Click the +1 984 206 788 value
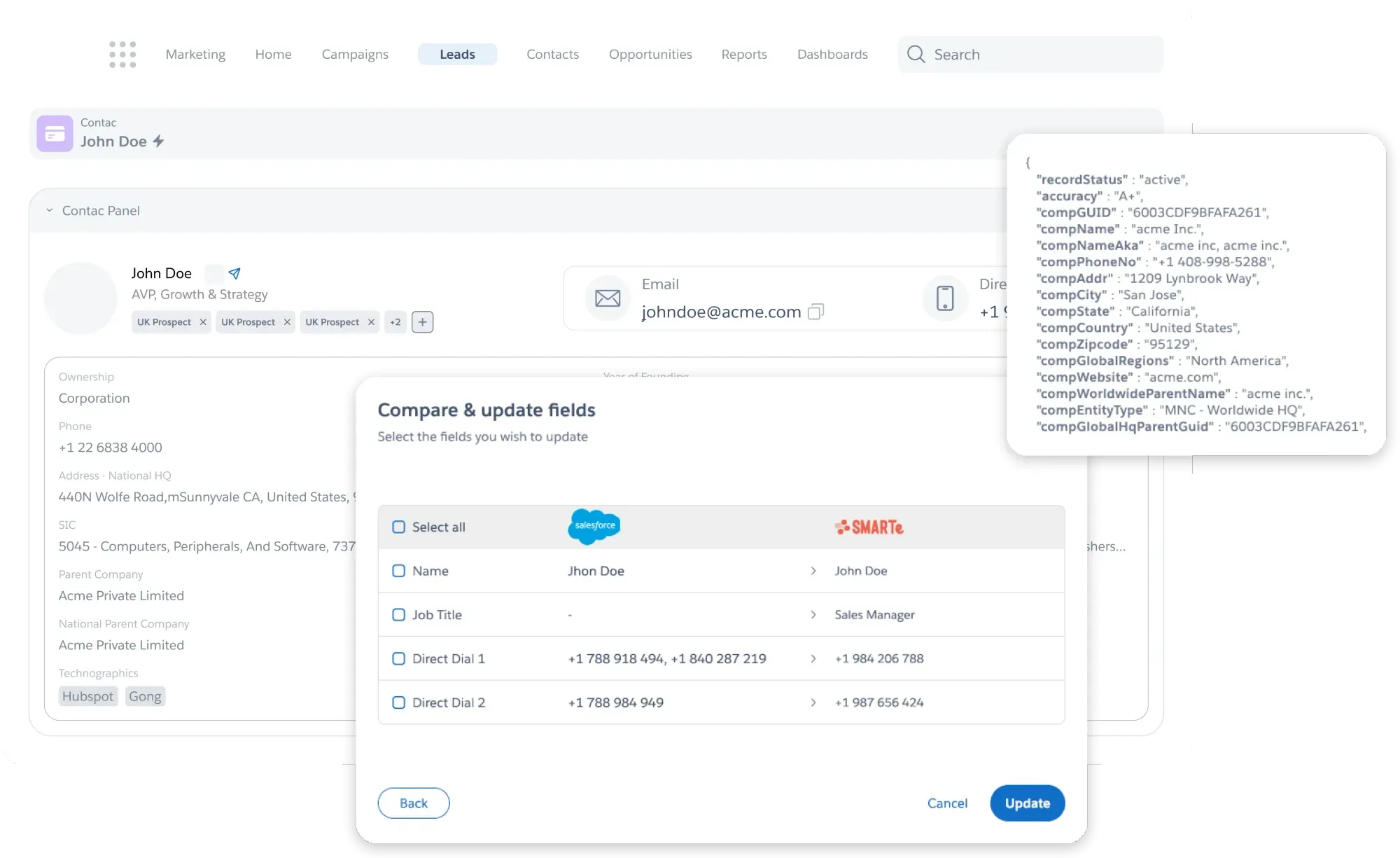Image resolution: width=1400 pixels, height=858 pixels. (x=878, y=658)
